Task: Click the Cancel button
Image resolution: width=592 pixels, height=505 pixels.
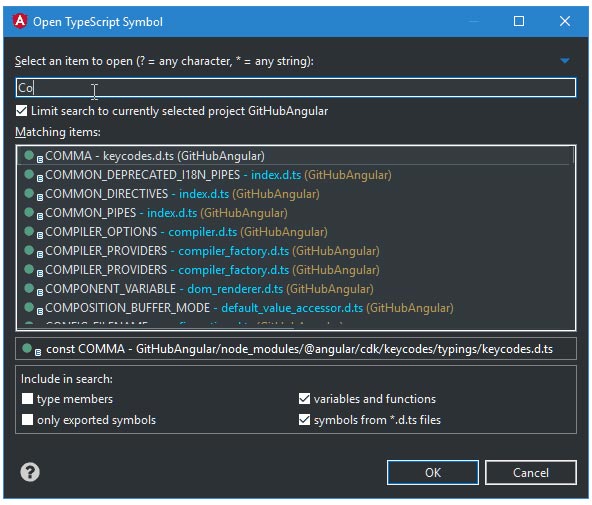Action: [x=530, y=473]
